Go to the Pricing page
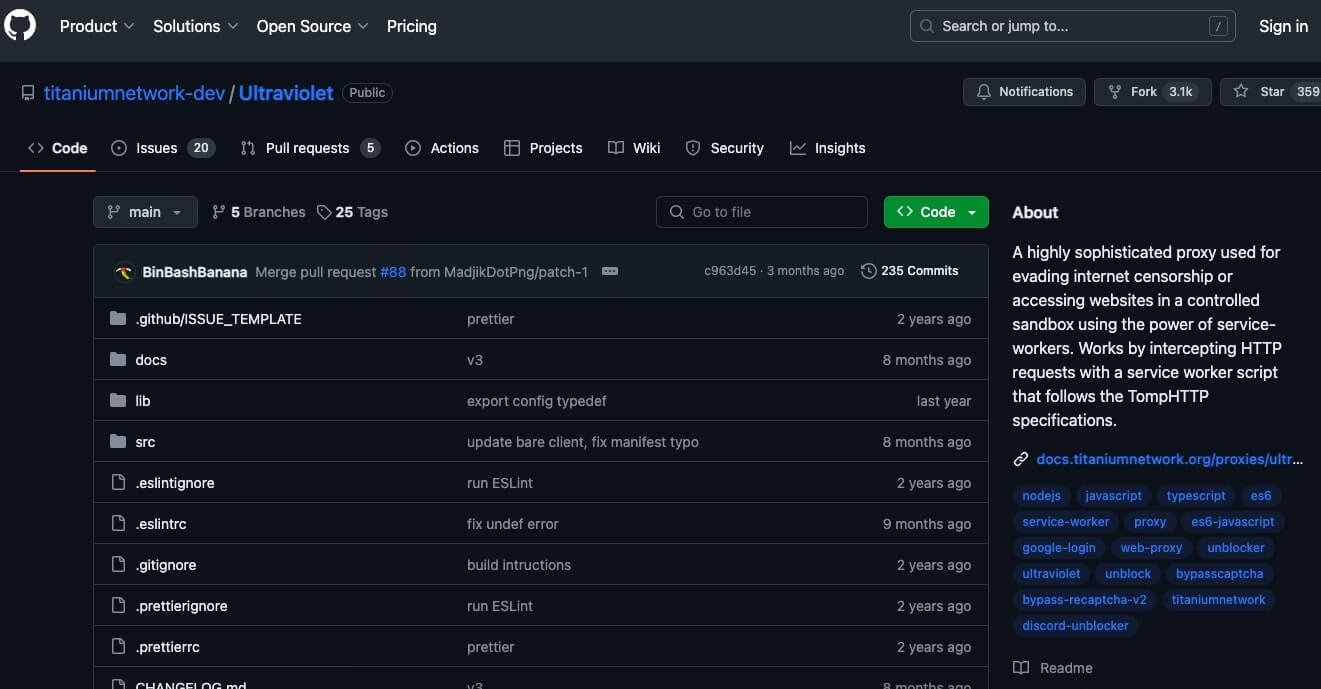Screen dimensions: 1321x689 412,26
